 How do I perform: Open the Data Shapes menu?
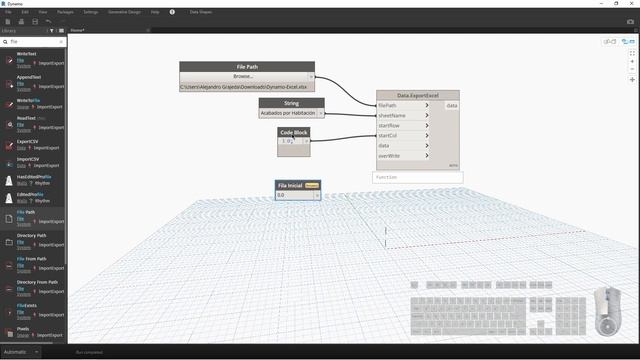pos(201,12)
